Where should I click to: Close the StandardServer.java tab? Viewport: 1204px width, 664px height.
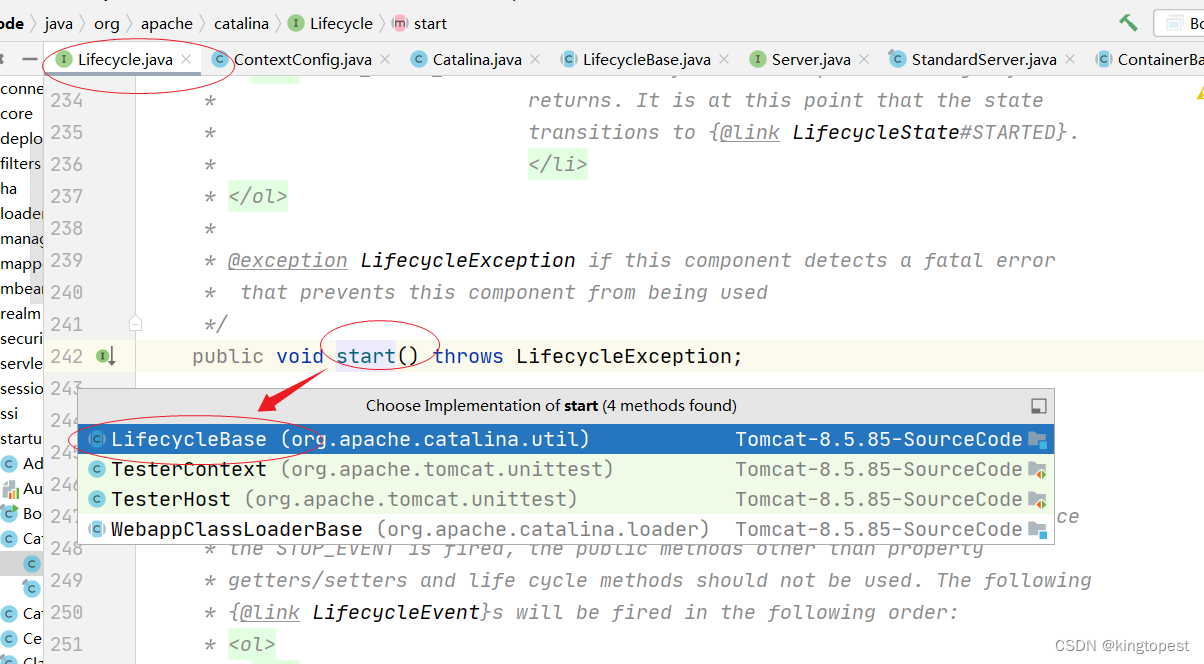pyautogui.click(x=1070, y=60)
